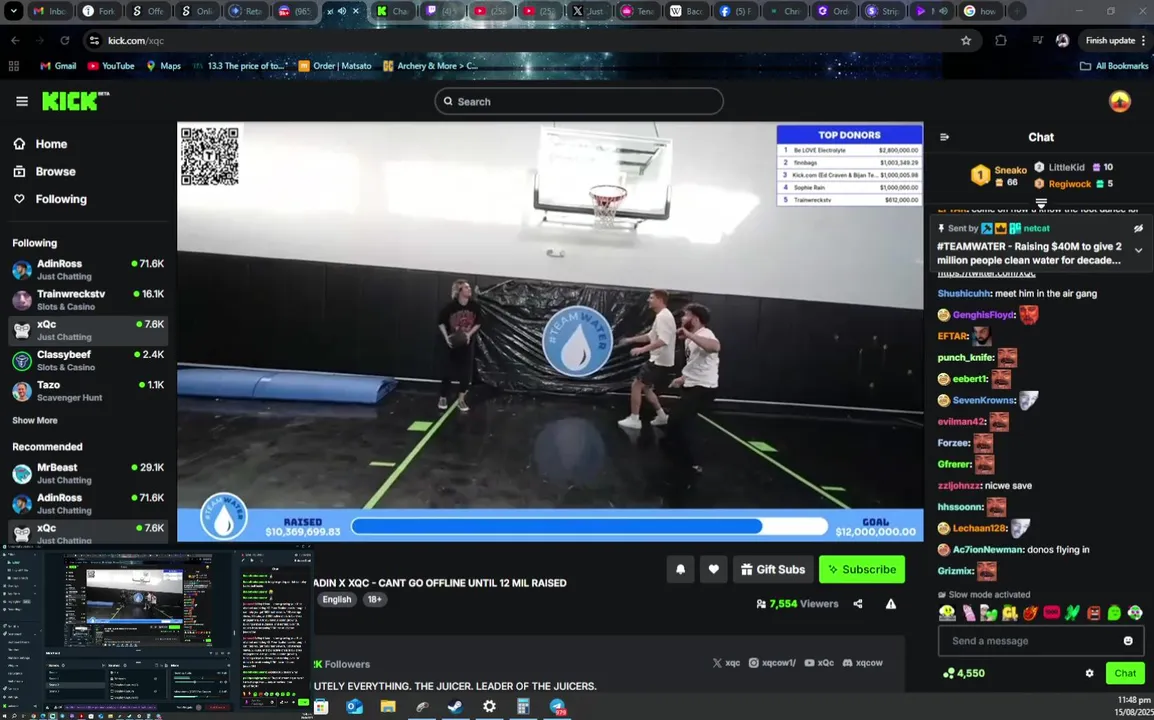This screenshot has width=1154, height=720.
Task: Click Ac7ionNewman username in chat
Action: coord(988,549)
